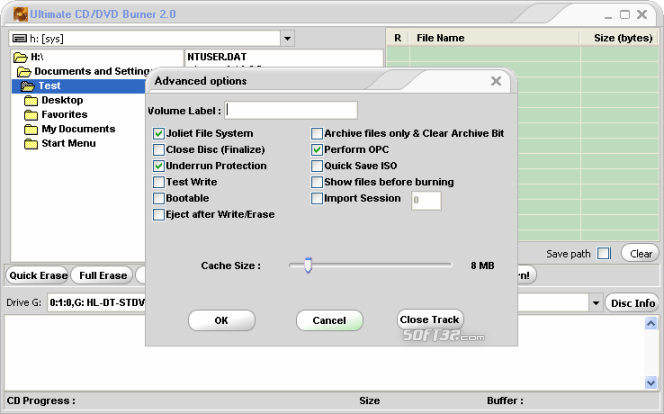This screenshot has width=664, height=414.
Task: Select the Test folder in tree
Action: (x=50, y=86)
